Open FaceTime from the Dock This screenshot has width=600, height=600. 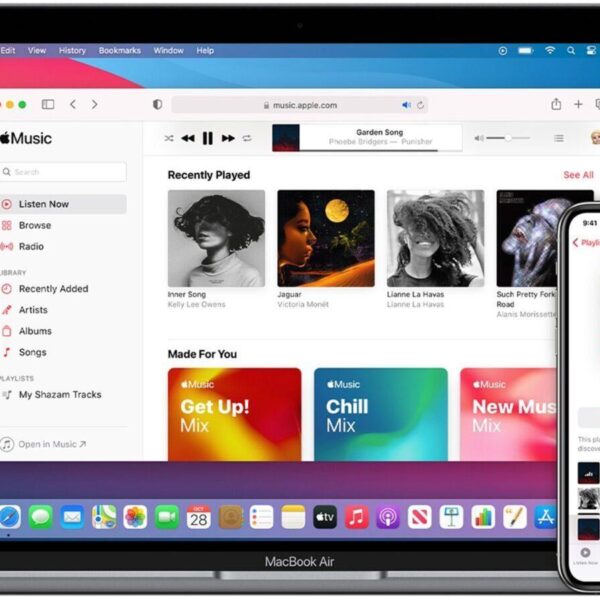(x=167, y=517)
